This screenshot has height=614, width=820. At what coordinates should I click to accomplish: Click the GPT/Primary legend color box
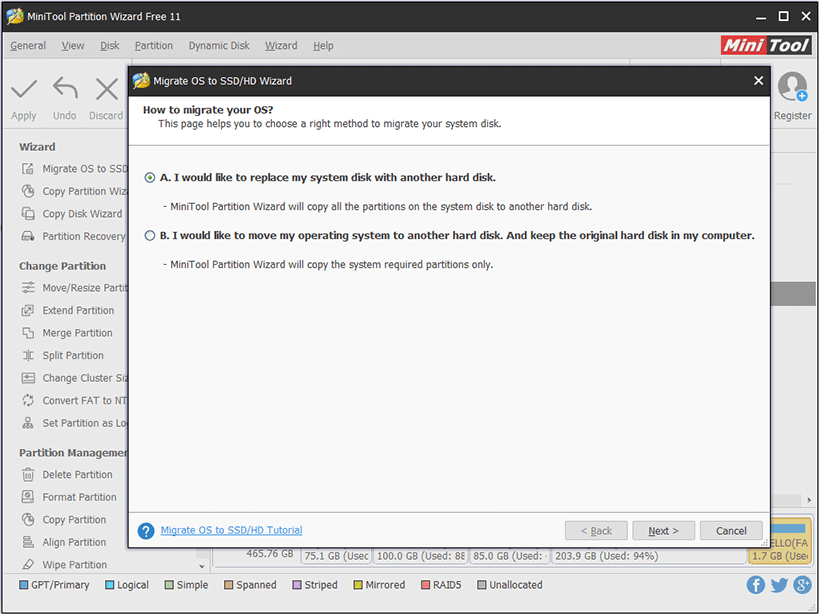(x=24, y=585)
